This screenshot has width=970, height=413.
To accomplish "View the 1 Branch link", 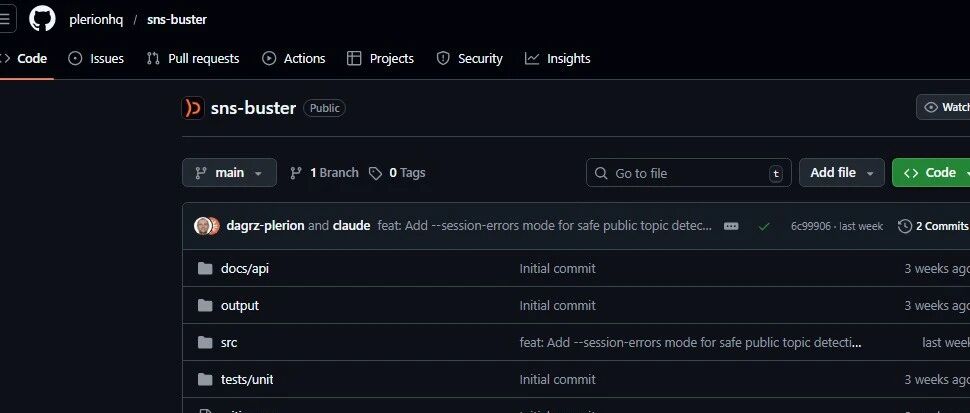I will point(324,173).
